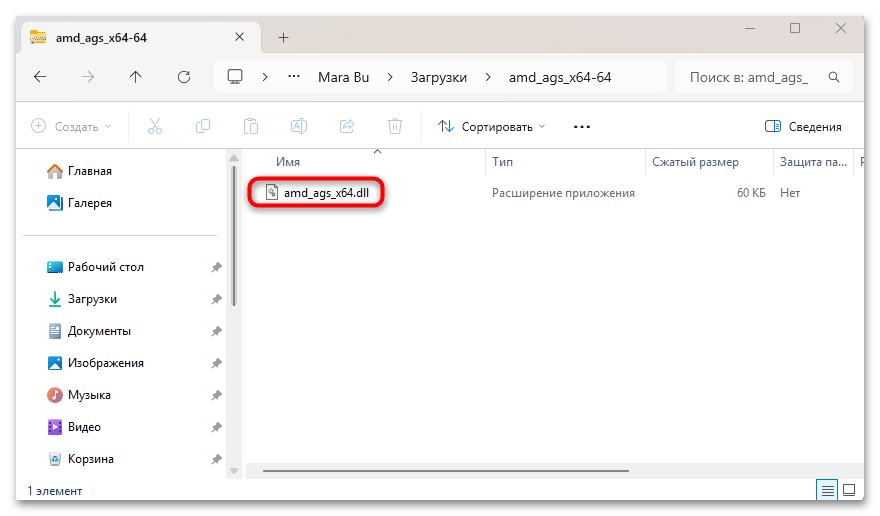
Task: Focus the search box Поиск в: amd_ags_
Action: pos(763,77)
